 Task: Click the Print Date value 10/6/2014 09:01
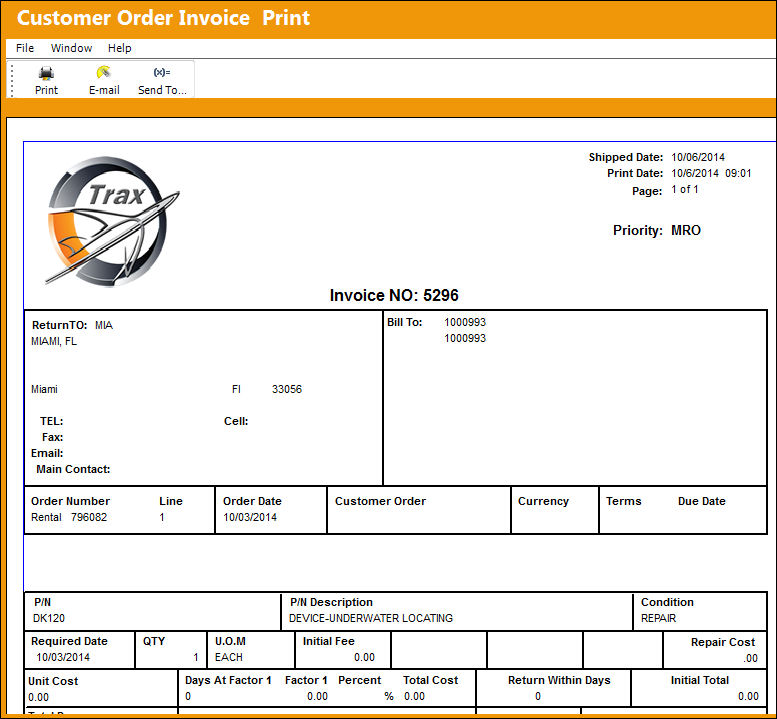tap(711, 173)
